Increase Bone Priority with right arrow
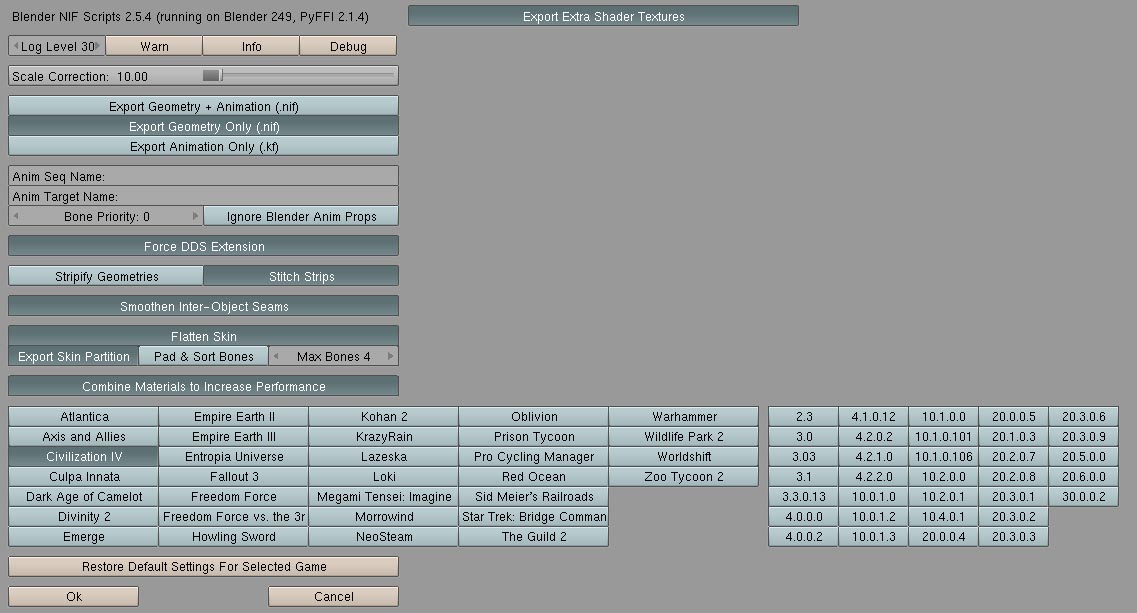Image resolution: width=1137 pixels, height=613 pixels. click(x=195, y=215)
